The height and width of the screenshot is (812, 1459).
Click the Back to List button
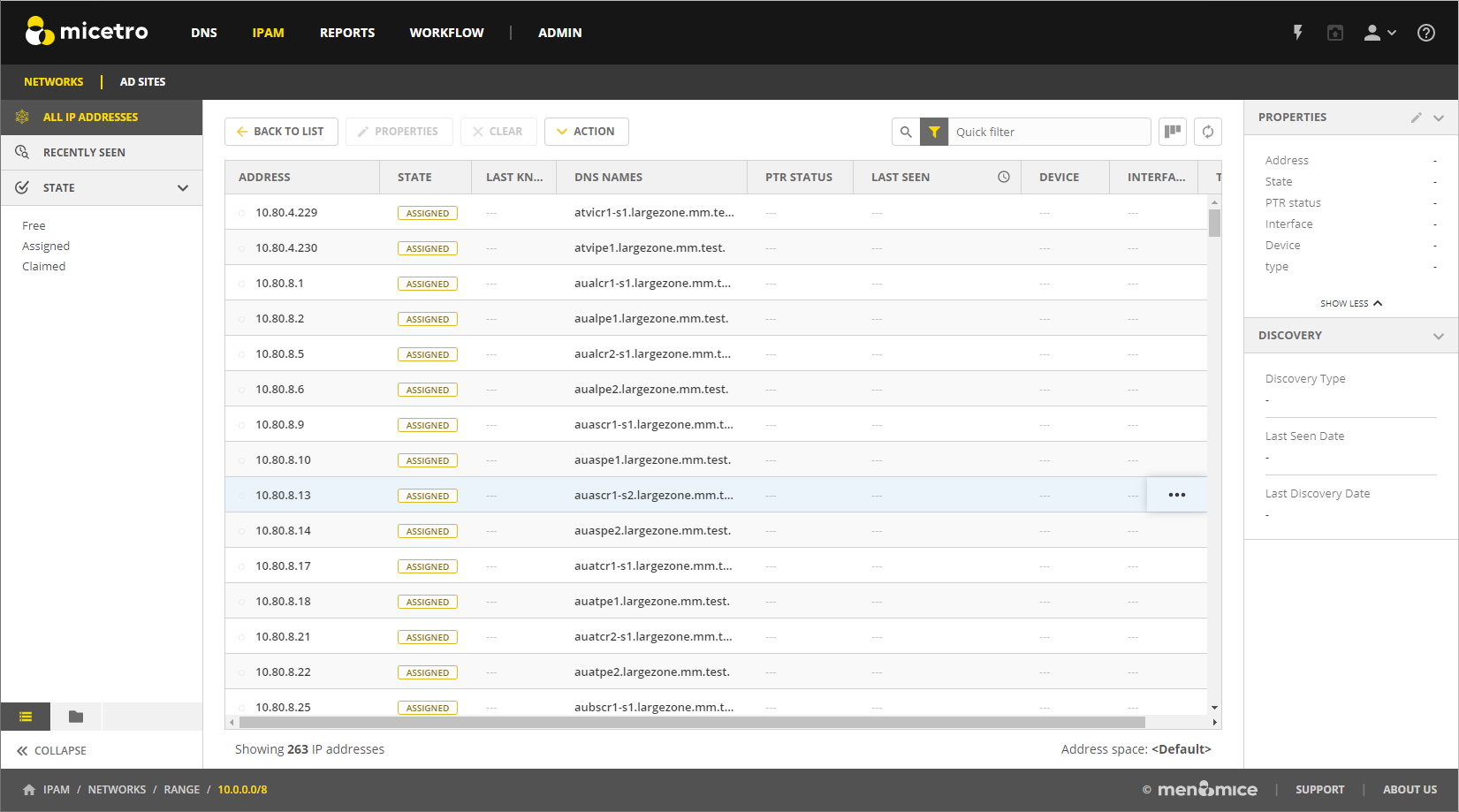(281, 132)
